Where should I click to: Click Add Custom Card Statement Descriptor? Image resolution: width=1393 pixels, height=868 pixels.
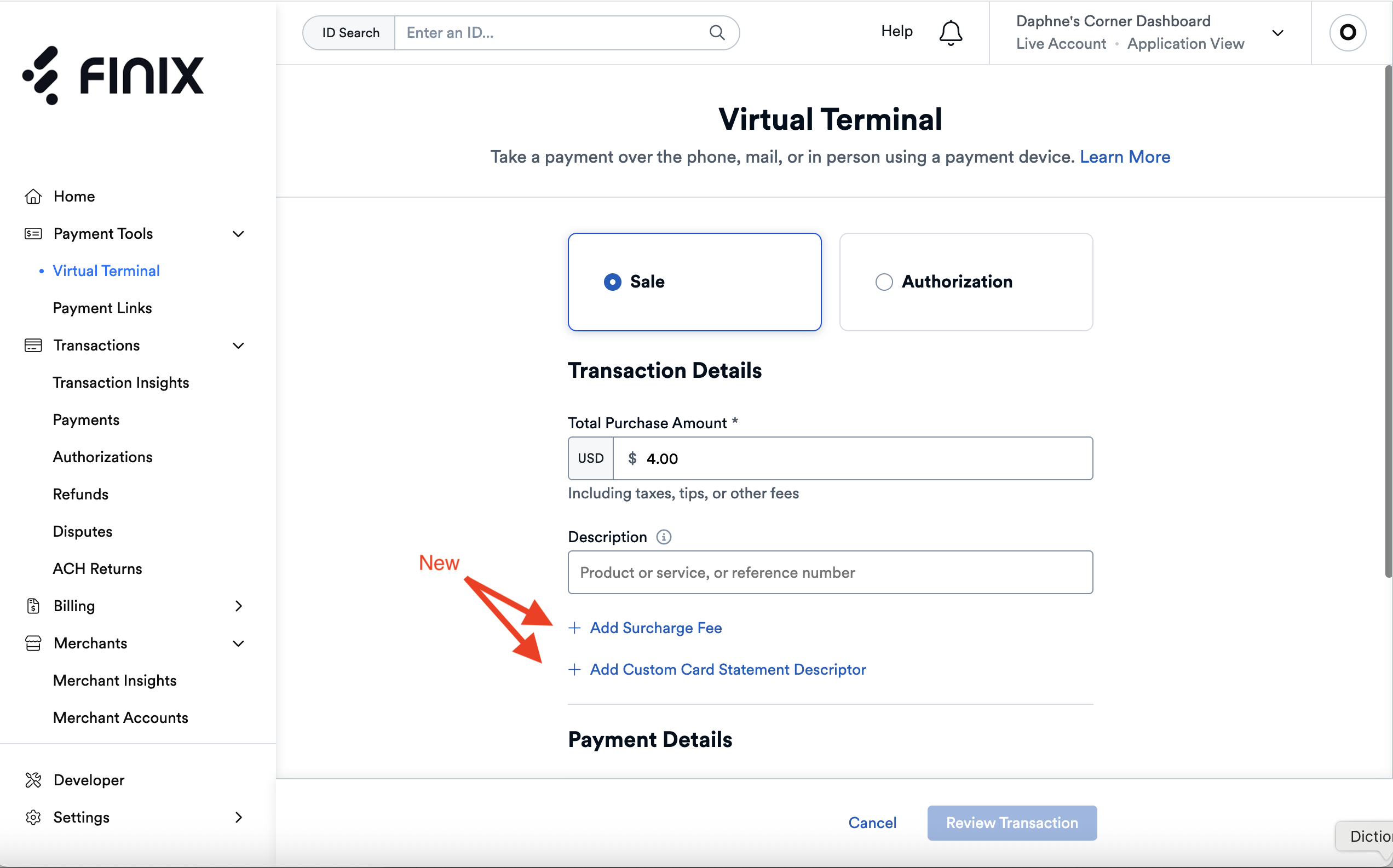[x=728, y=669]
